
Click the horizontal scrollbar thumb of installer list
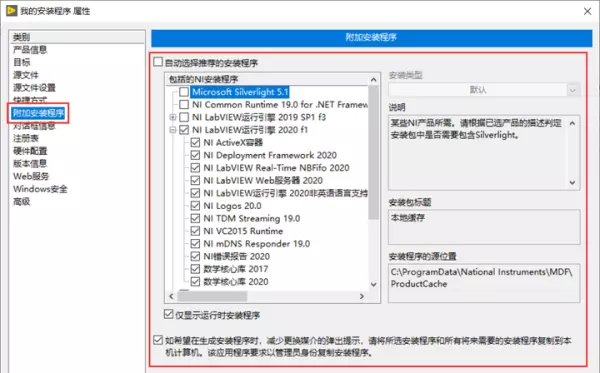(x=212, y=296)
